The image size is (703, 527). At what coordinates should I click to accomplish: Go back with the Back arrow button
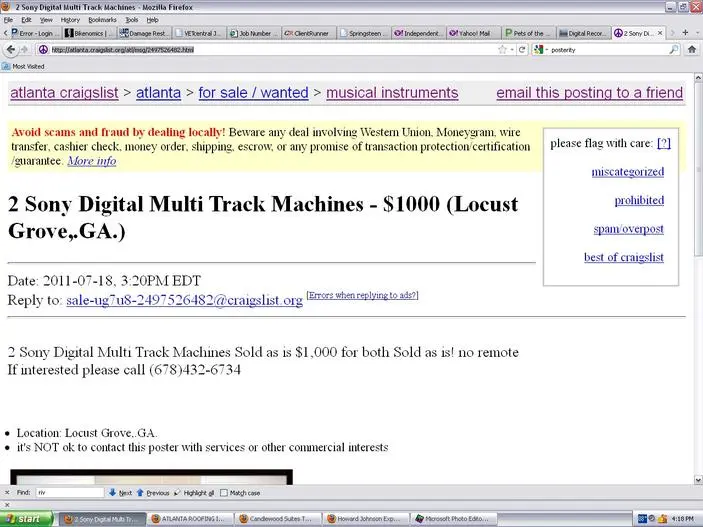tap(11, 49)
